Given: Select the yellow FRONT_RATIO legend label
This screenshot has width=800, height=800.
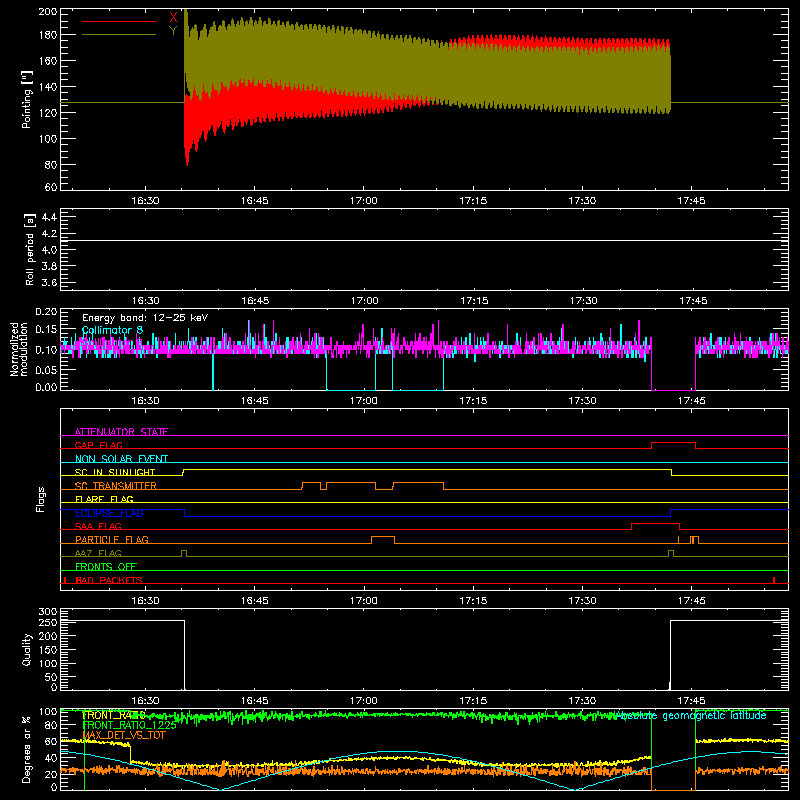Looking at the screenshot, I should (x=113, y=715).
